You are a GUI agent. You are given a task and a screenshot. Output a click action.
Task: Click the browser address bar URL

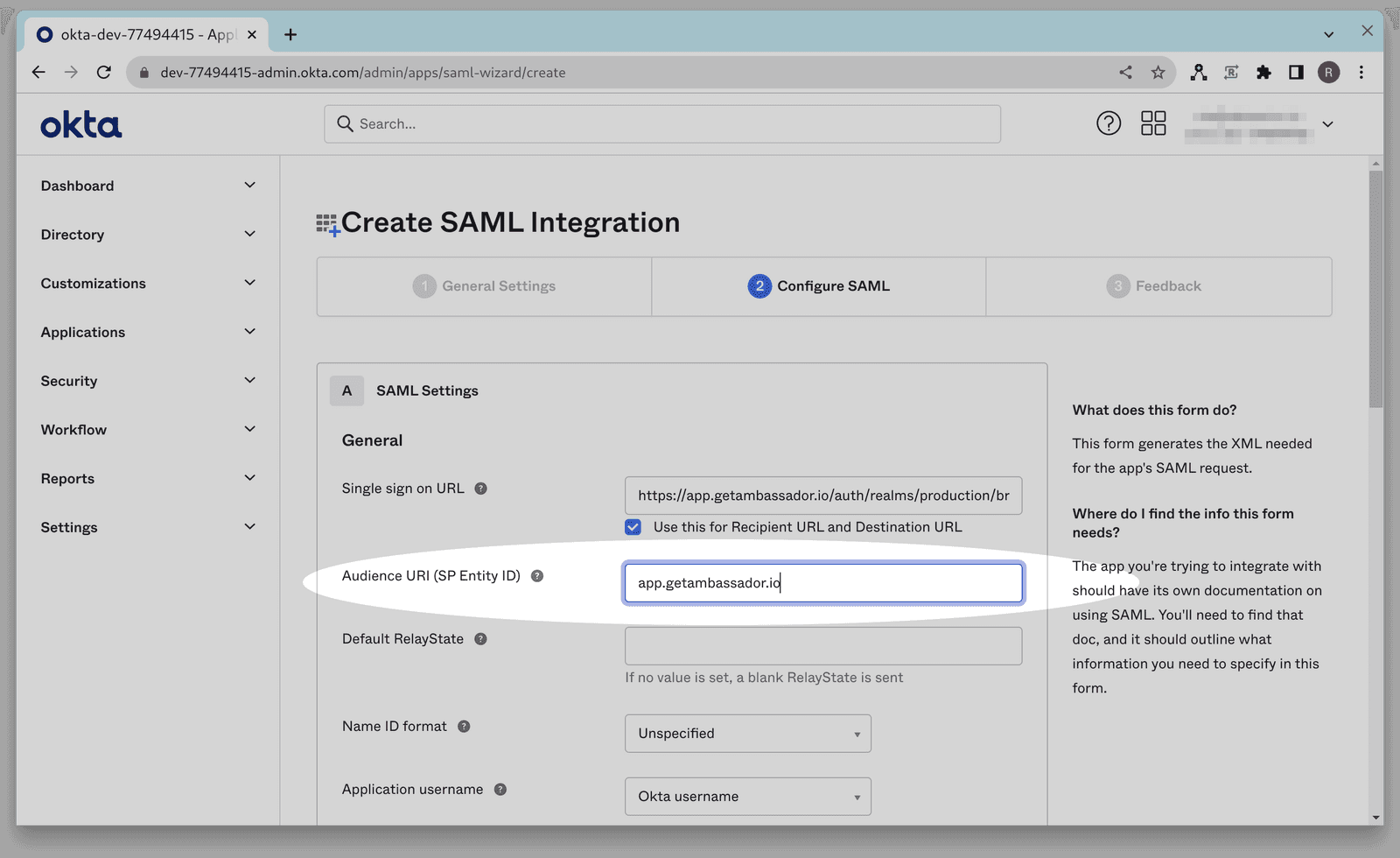tap(363, 73)
